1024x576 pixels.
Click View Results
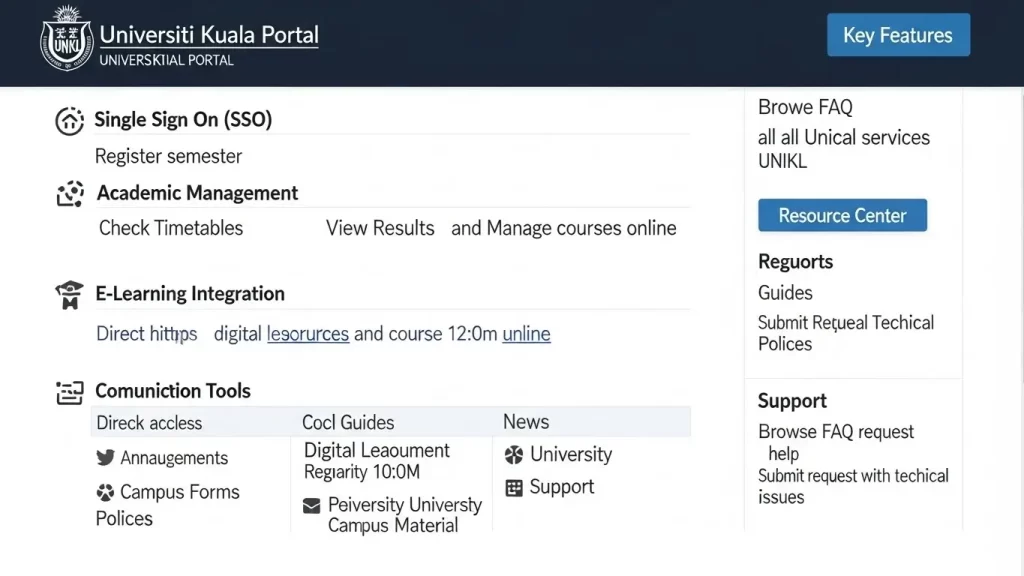pyautogui.click(x=380, y=228)
